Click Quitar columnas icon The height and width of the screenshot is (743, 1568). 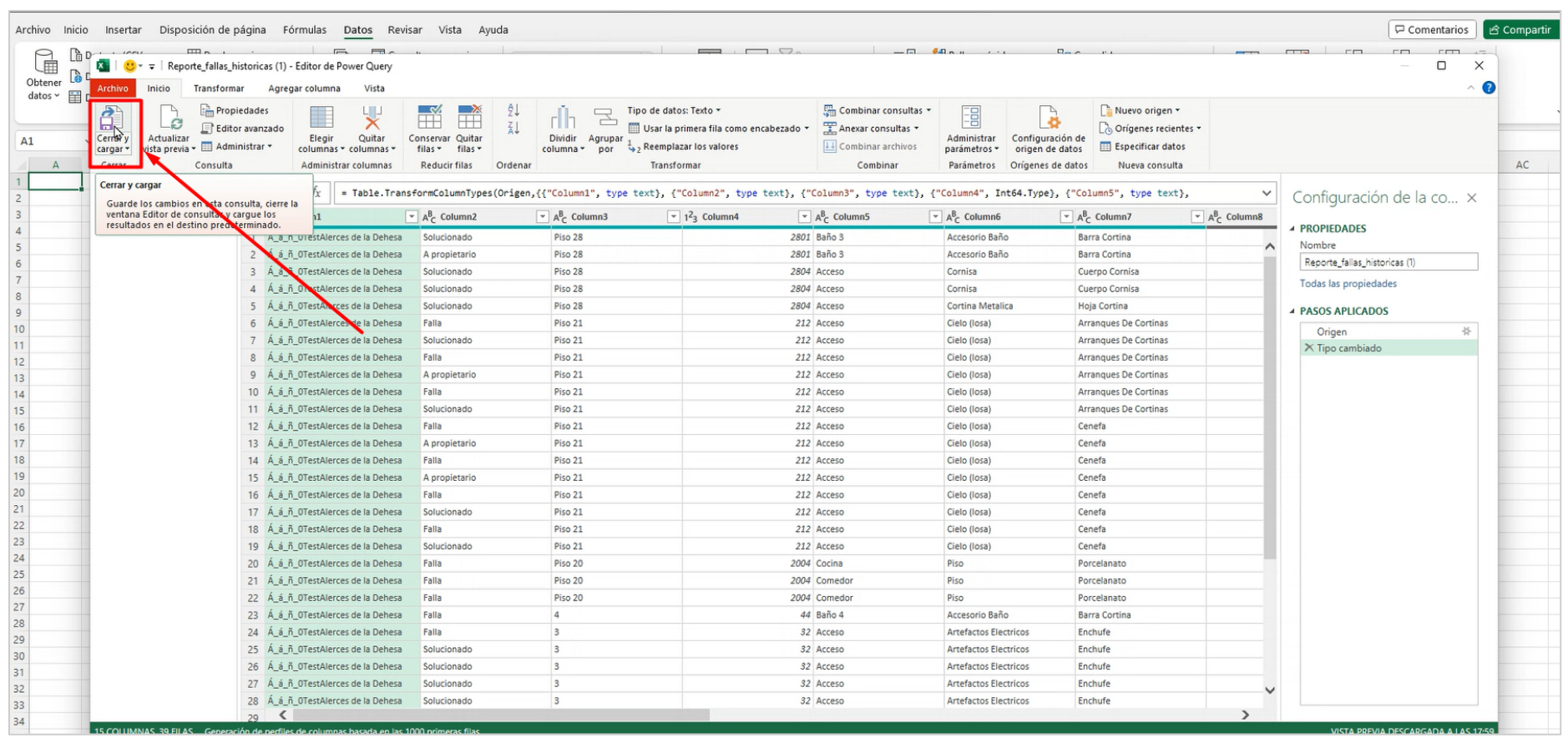point(372,118)
